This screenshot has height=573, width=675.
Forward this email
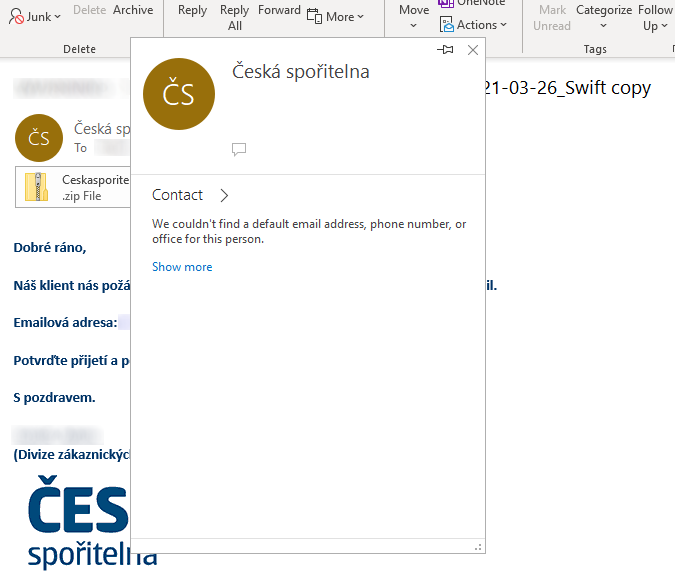pyautogui.click(x=279, y=10)
